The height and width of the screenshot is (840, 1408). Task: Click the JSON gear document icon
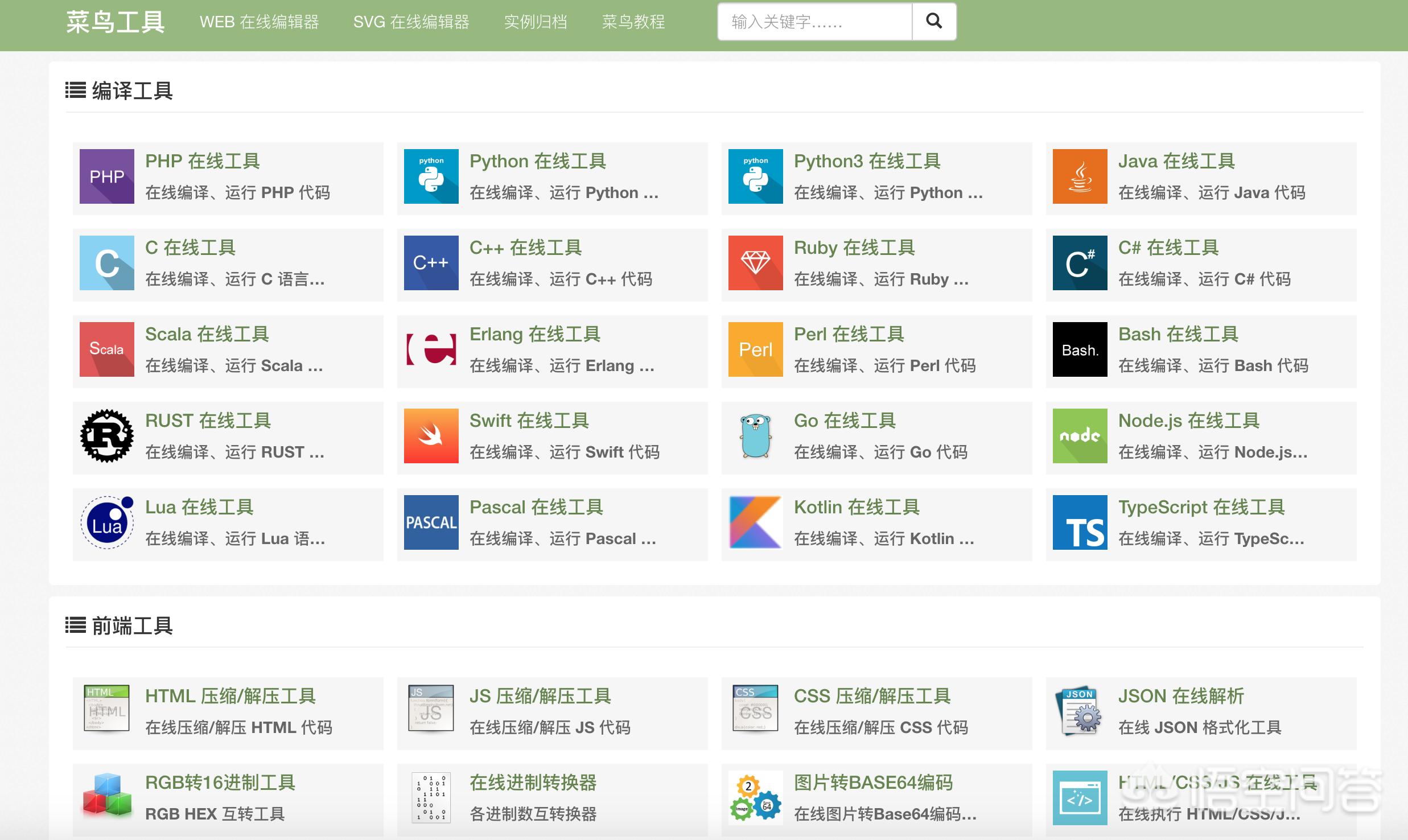(x=1080, y=711)
